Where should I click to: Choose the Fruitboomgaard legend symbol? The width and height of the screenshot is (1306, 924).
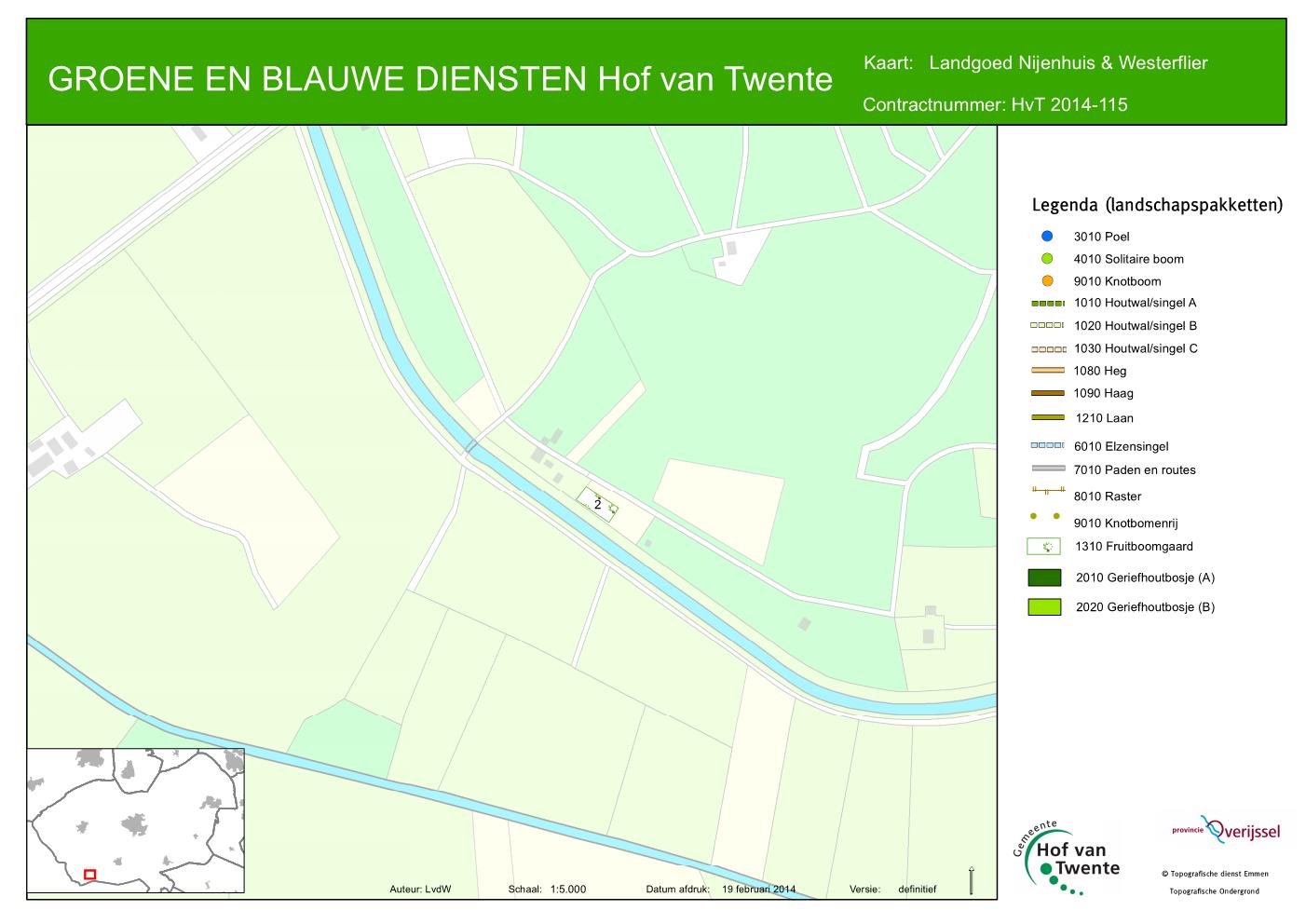(1043, 547)
